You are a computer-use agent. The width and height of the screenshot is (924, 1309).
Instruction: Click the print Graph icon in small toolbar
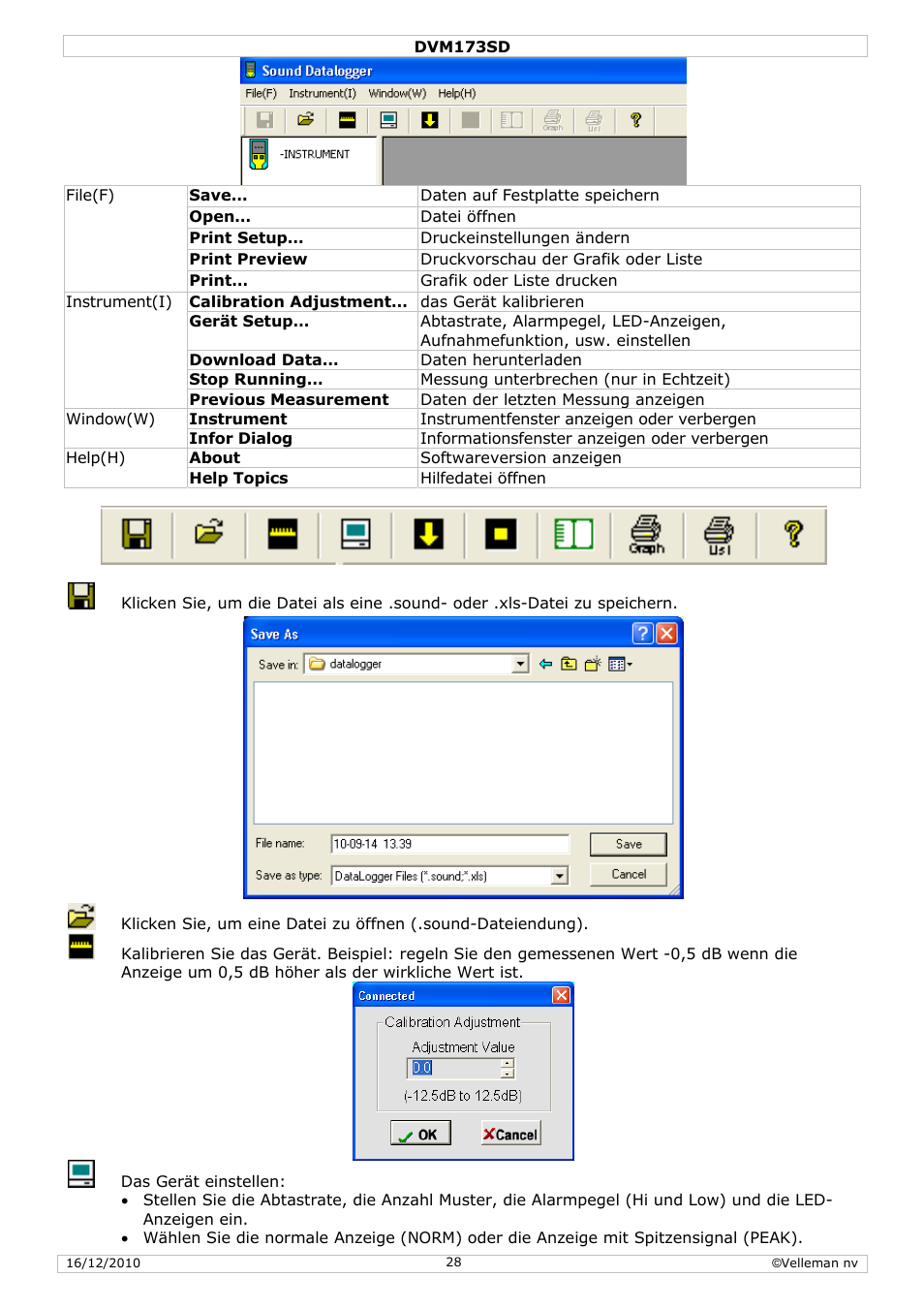pos(552,120)
